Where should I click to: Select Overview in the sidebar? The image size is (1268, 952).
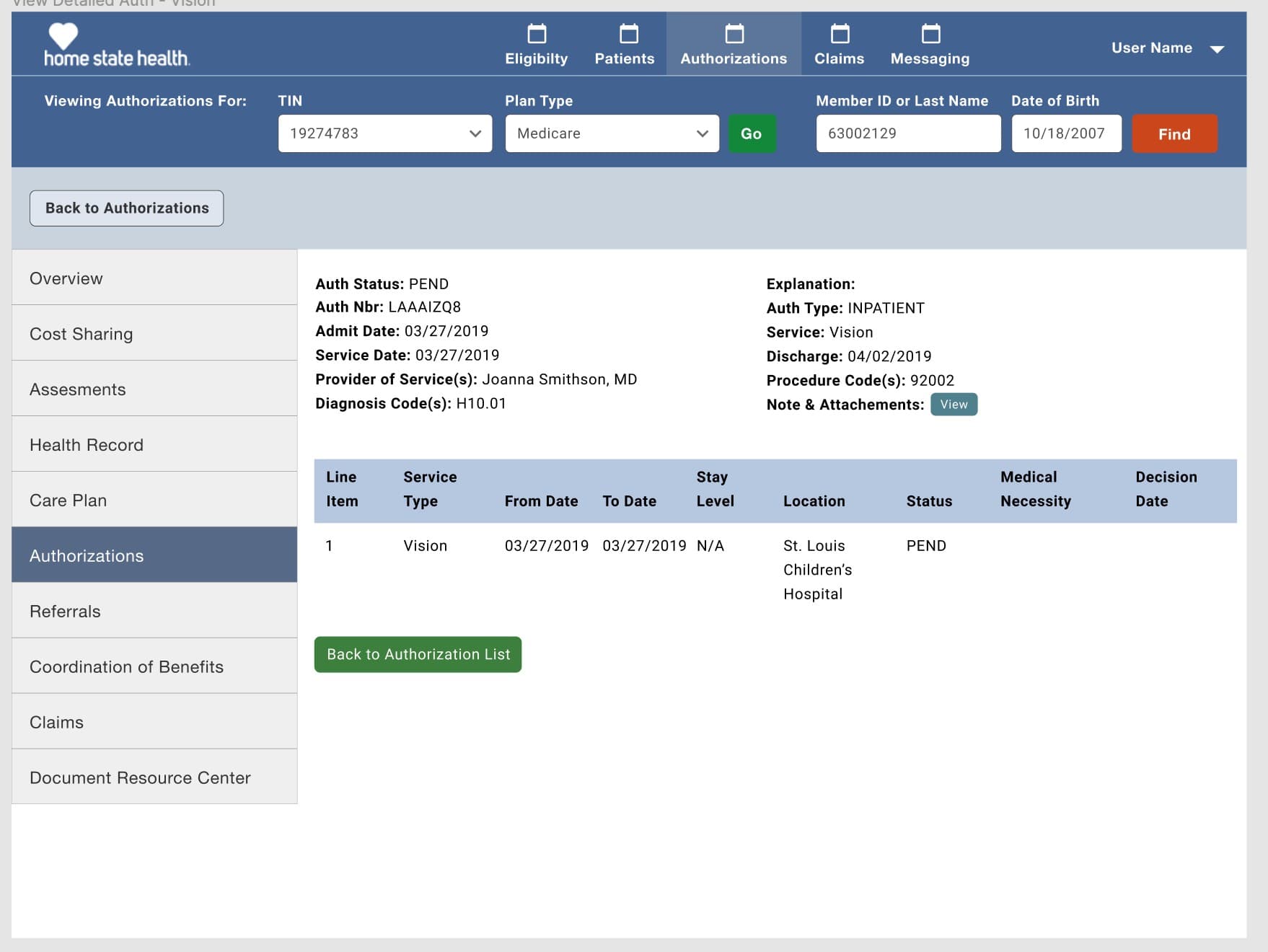154,278
